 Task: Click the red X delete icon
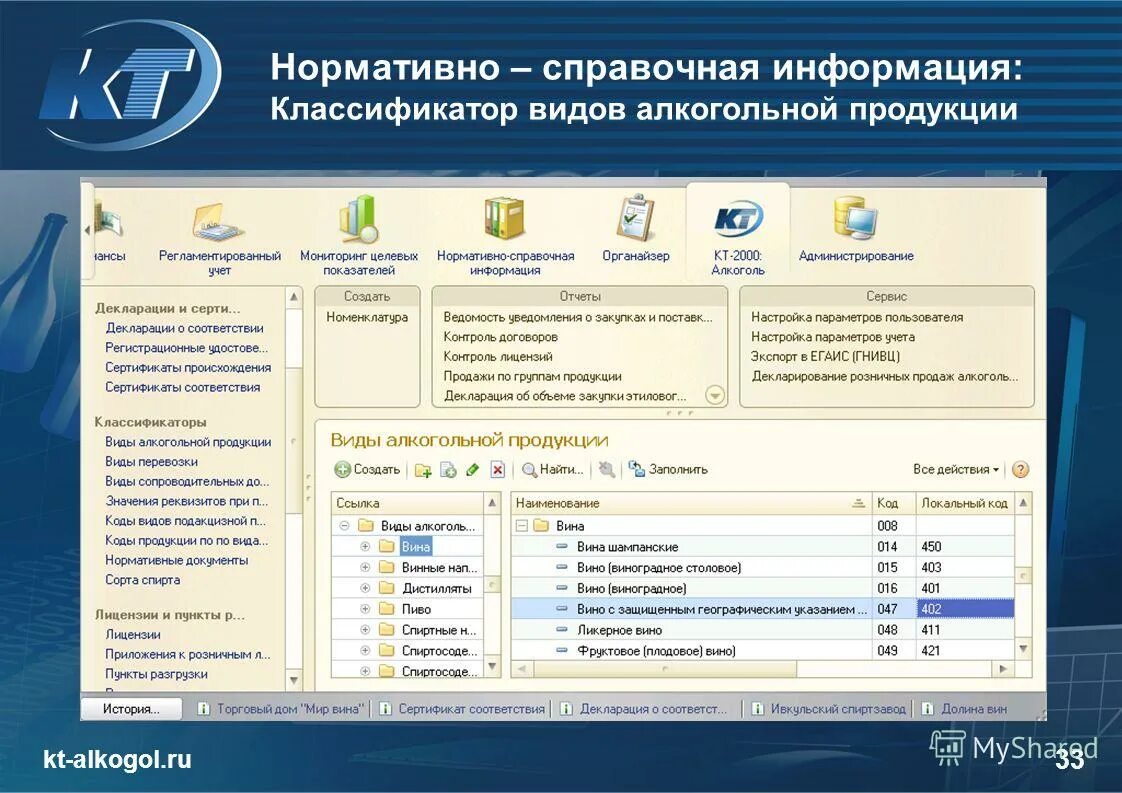point(496,469)
